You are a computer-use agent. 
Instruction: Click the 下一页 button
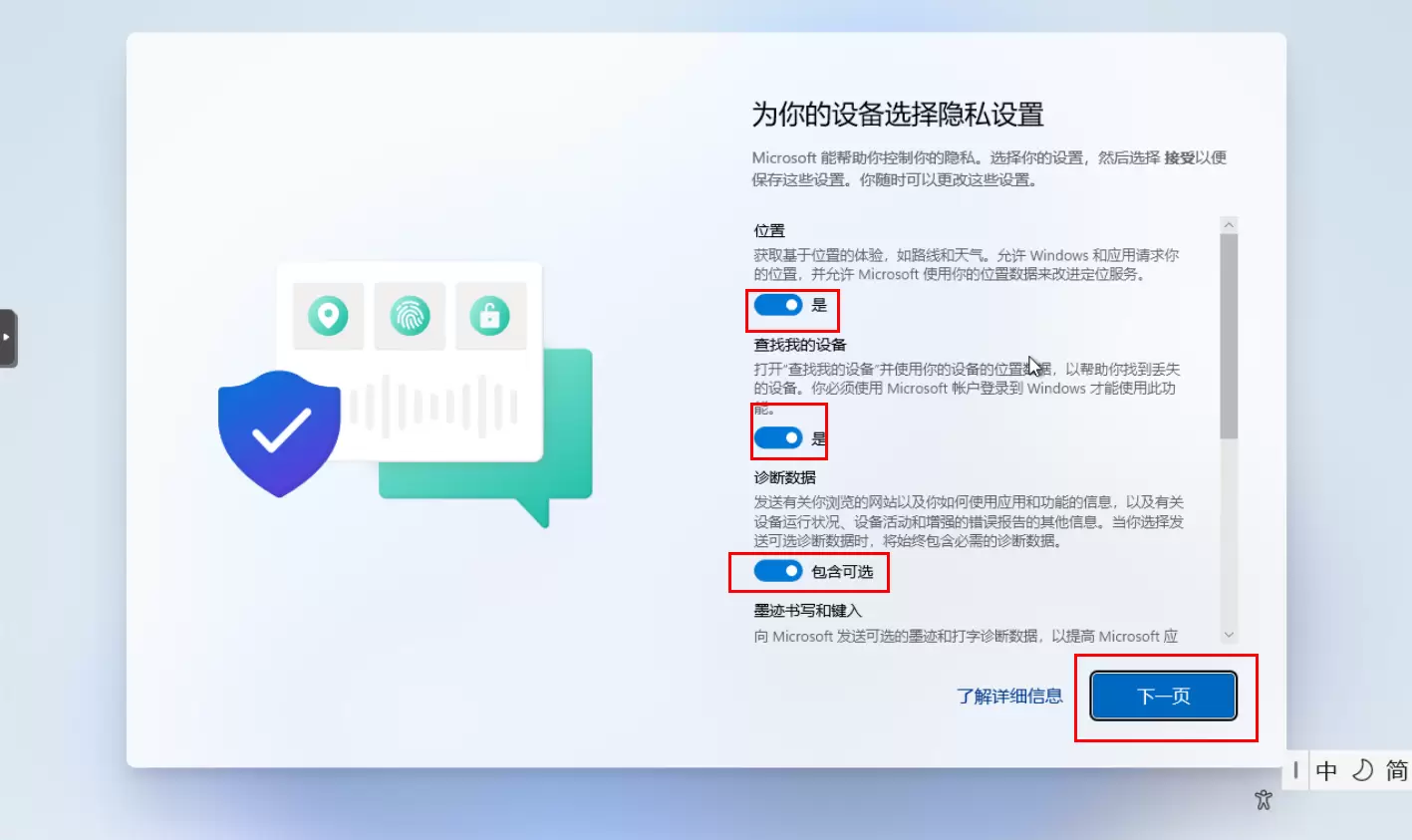tap(1164, 696)
